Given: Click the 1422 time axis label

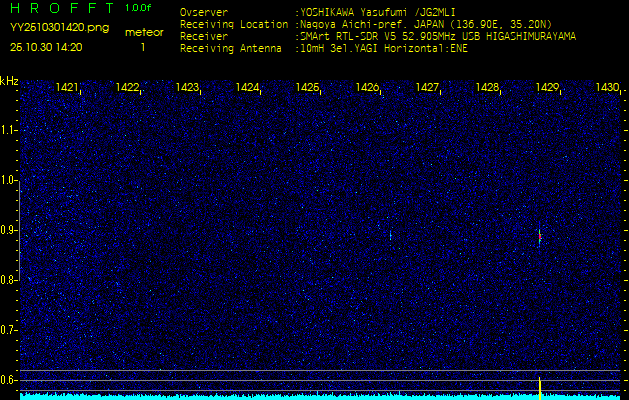Looking at the screenshot, I should [x=127, y=87].
